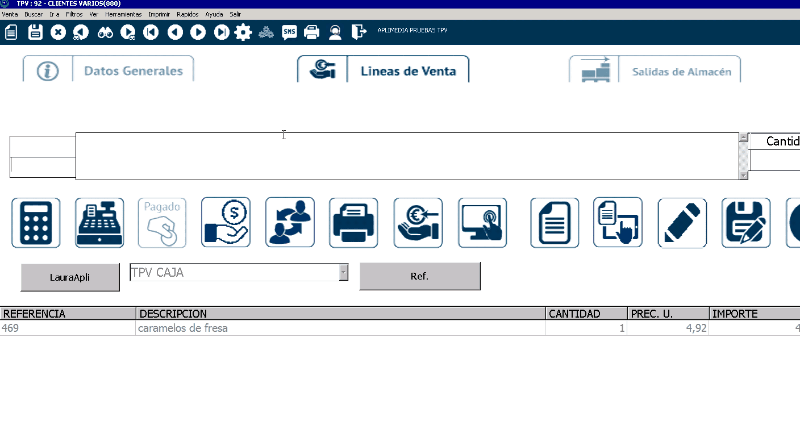Screen dimensions: 800x429
Task: Click the binoculars search toolbar icon
Action: click(105, 32)
